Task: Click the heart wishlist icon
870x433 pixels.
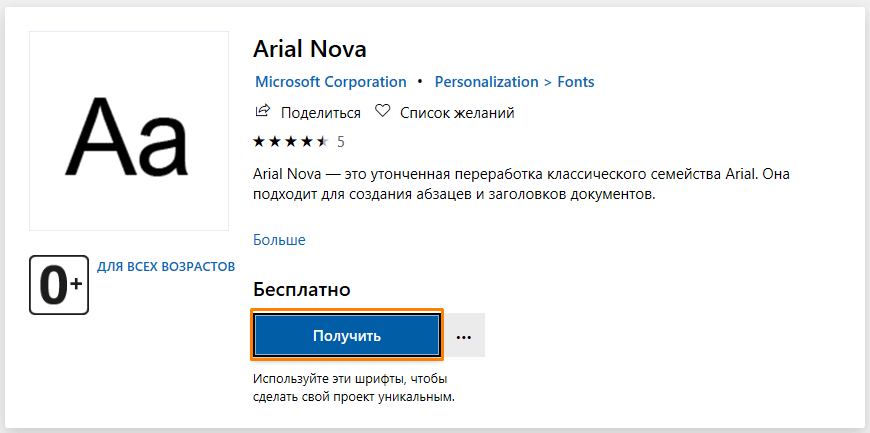Action: (382, 112)
